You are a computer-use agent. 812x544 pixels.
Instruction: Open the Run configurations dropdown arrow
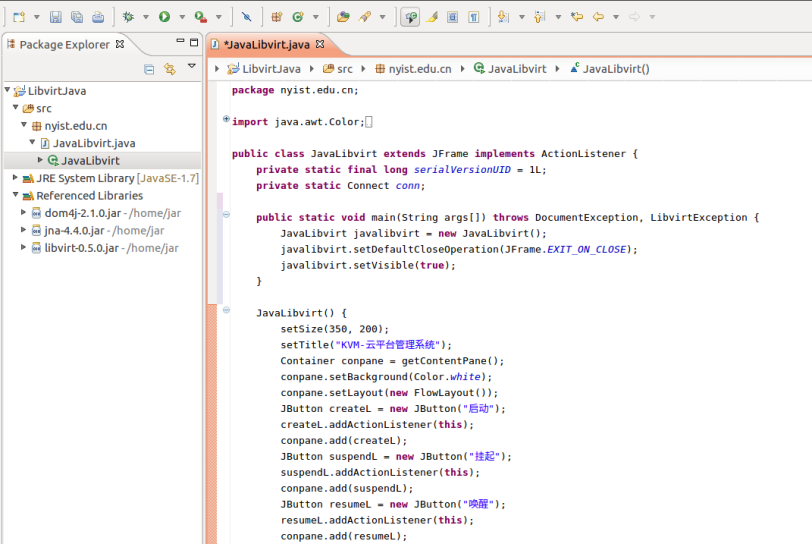point(182,17)
